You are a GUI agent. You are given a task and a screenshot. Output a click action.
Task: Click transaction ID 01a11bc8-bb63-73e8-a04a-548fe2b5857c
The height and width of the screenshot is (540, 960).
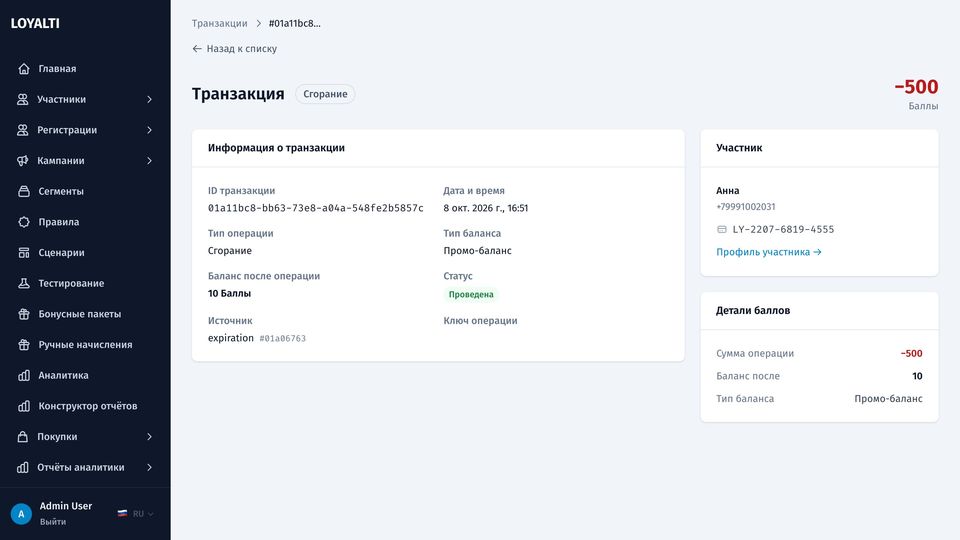315,208
